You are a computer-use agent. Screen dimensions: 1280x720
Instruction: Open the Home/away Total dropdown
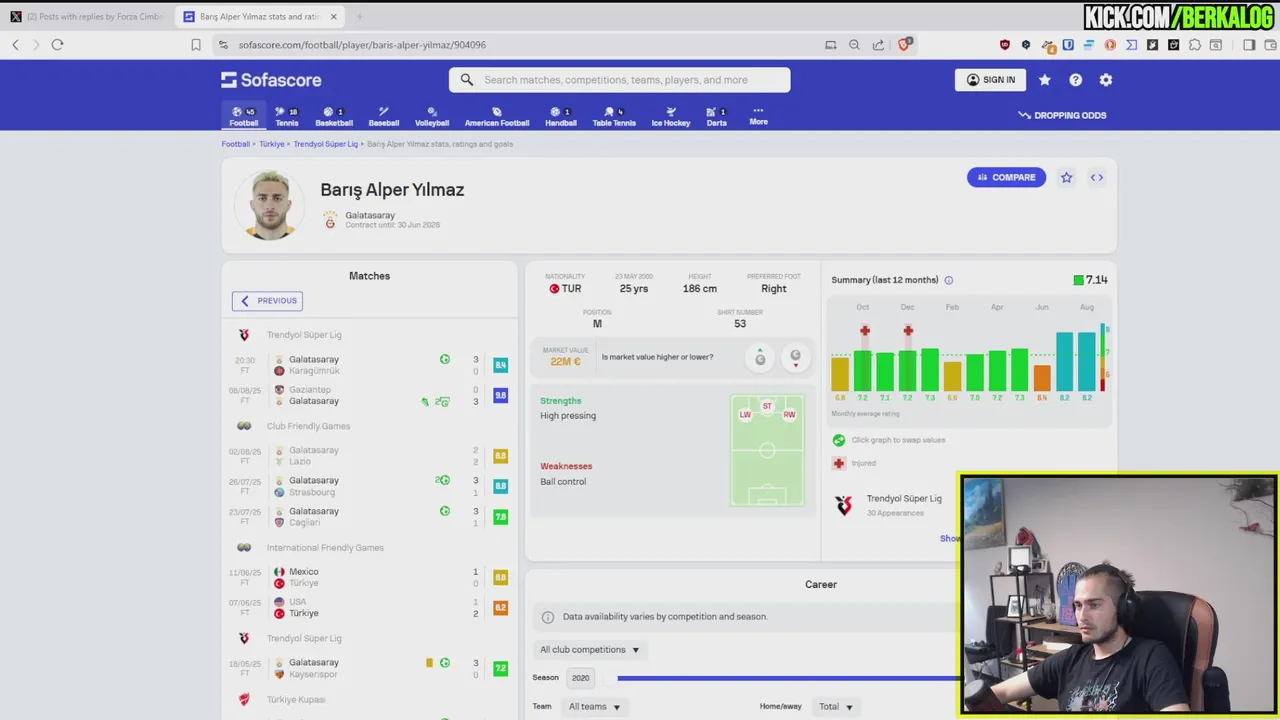(x=835, y=706)
